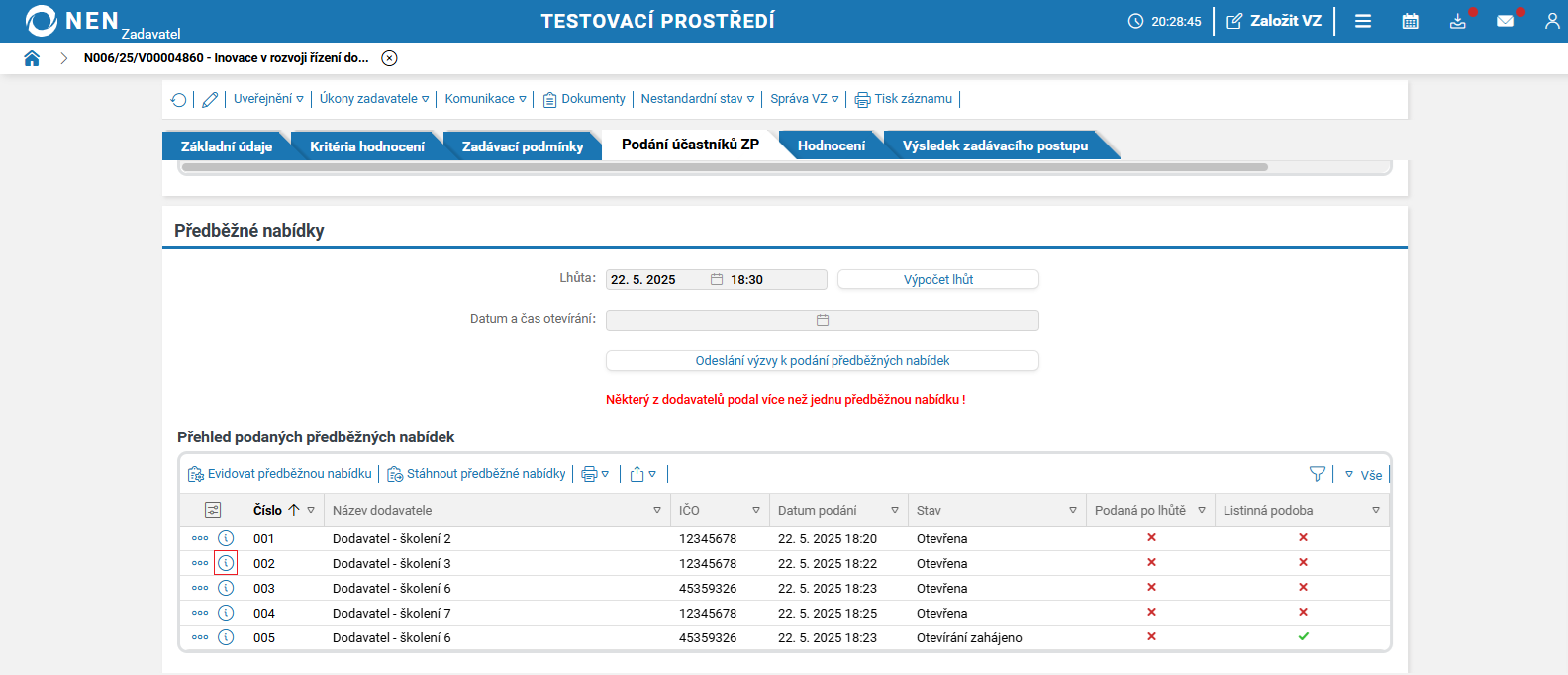Go to home via house icon

(x=32, y=58)
